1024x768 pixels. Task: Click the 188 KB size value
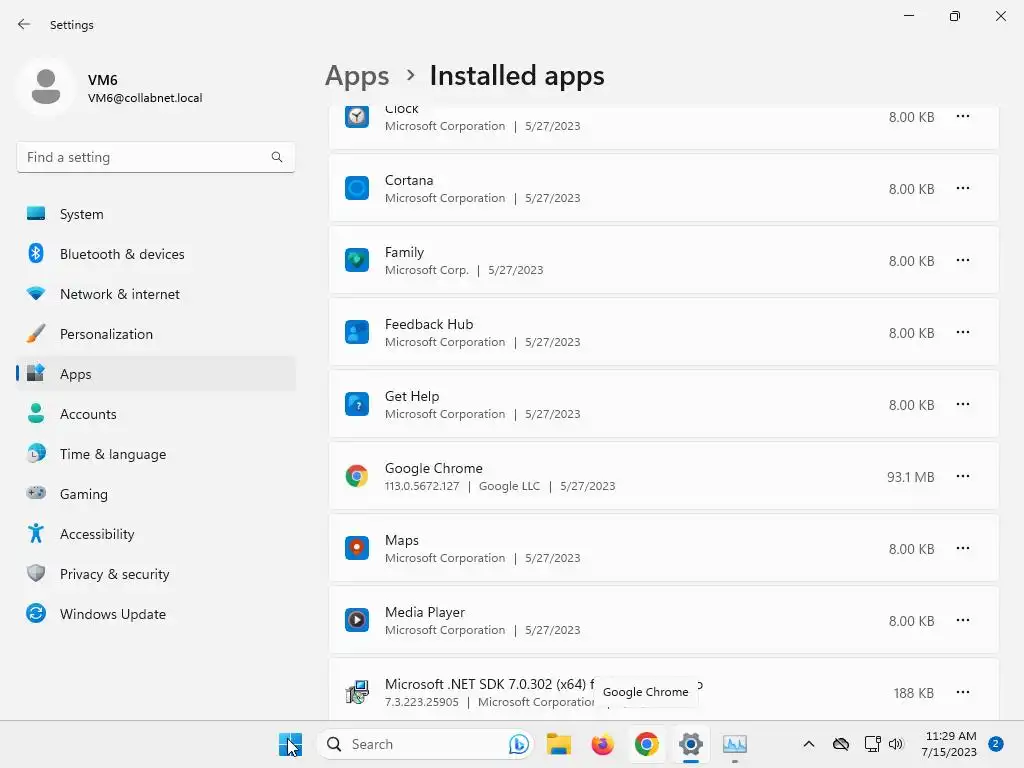coord(914,693)
